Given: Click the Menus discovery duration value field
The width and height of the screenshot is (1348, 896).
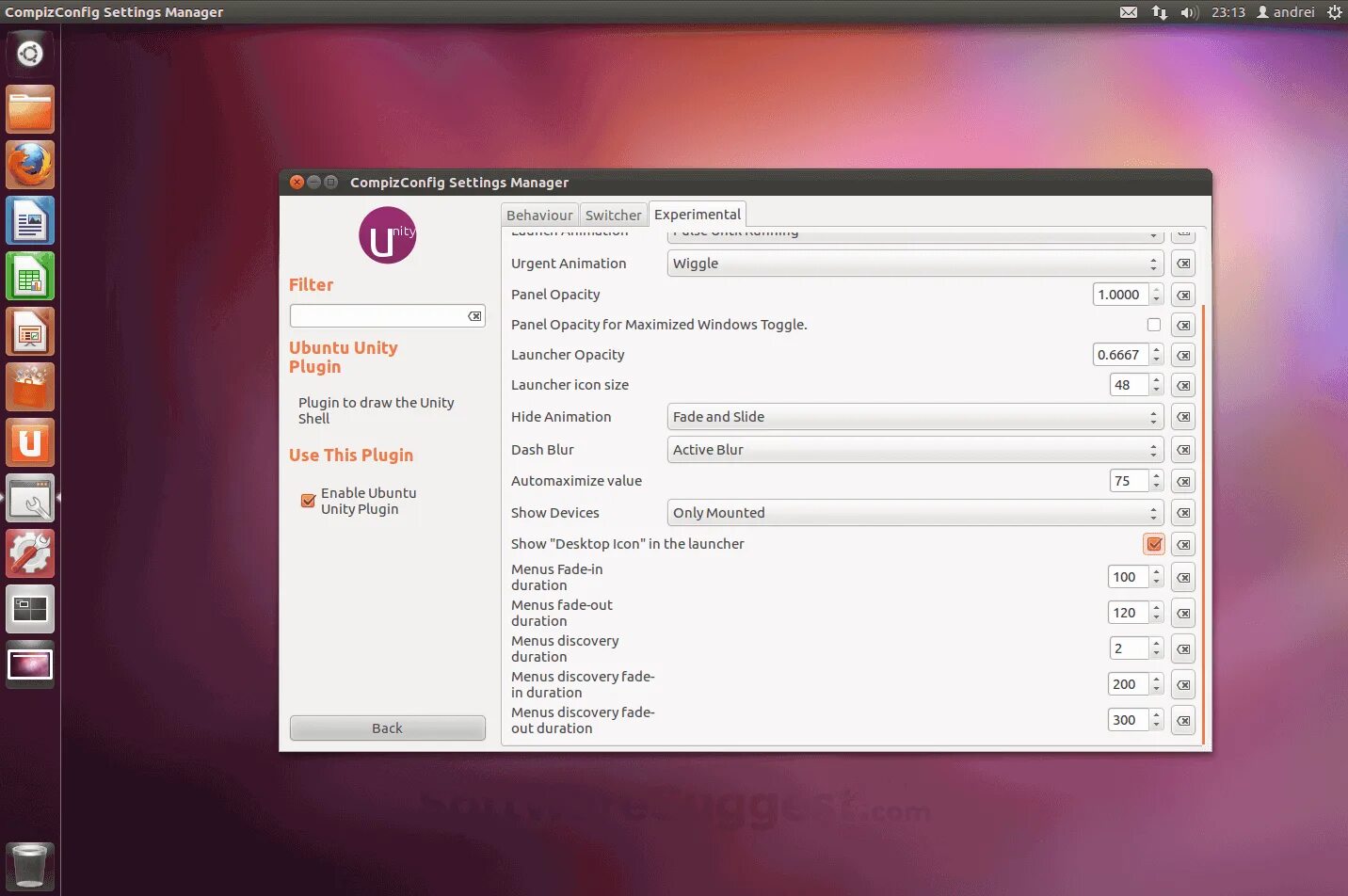Looking at the screenshot, I should coord(1130,648).
